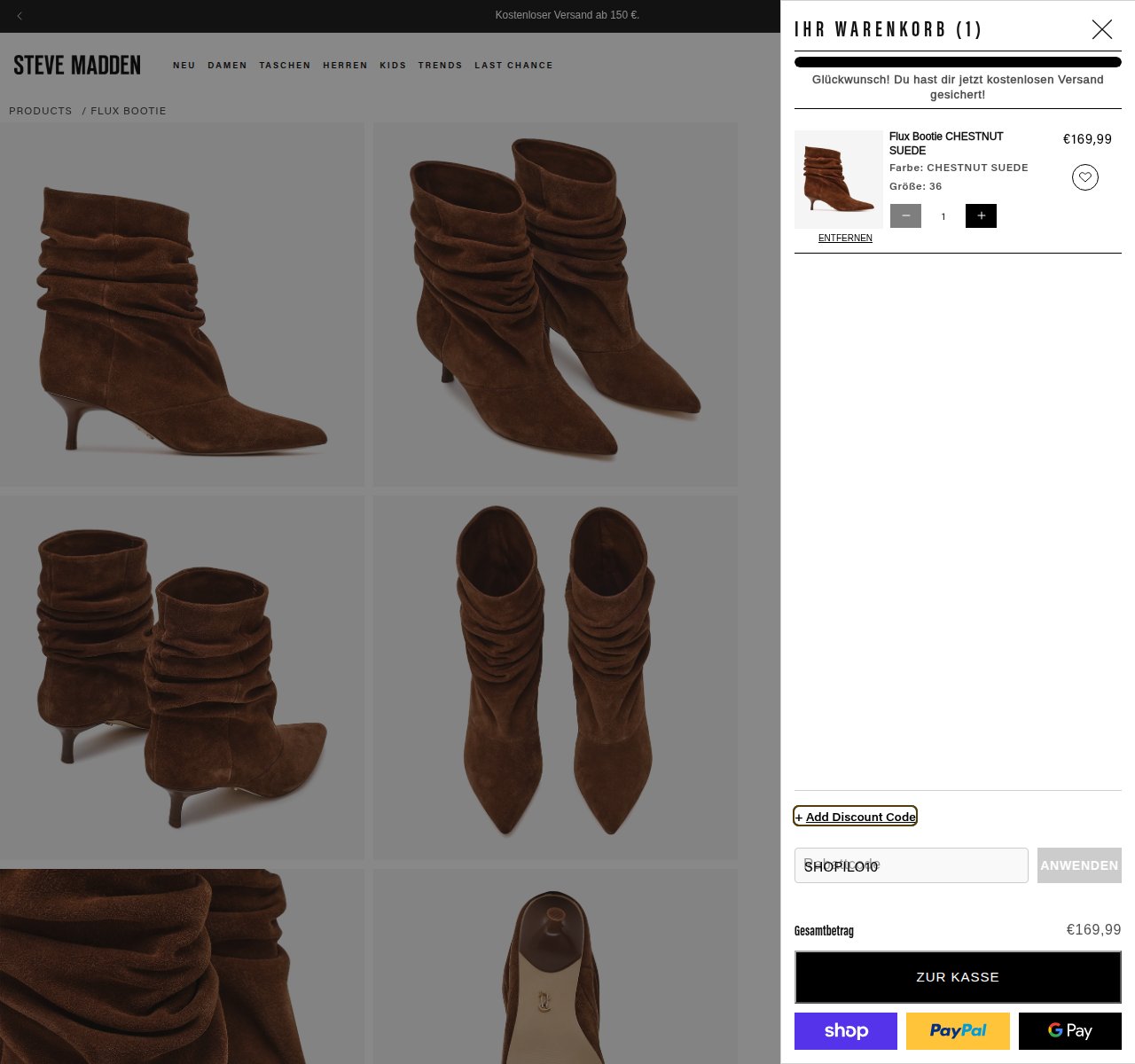Click Farbe: CHESTNUT SUEDE text

point(959,168)
